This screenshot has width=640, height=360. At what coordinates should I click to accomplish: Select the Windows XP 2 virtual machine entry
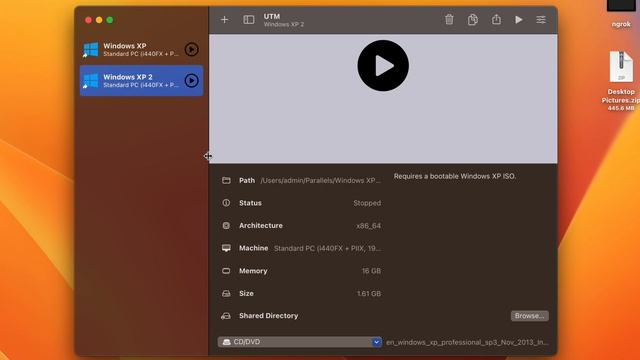pyautogui.click(x=141, y=80)
